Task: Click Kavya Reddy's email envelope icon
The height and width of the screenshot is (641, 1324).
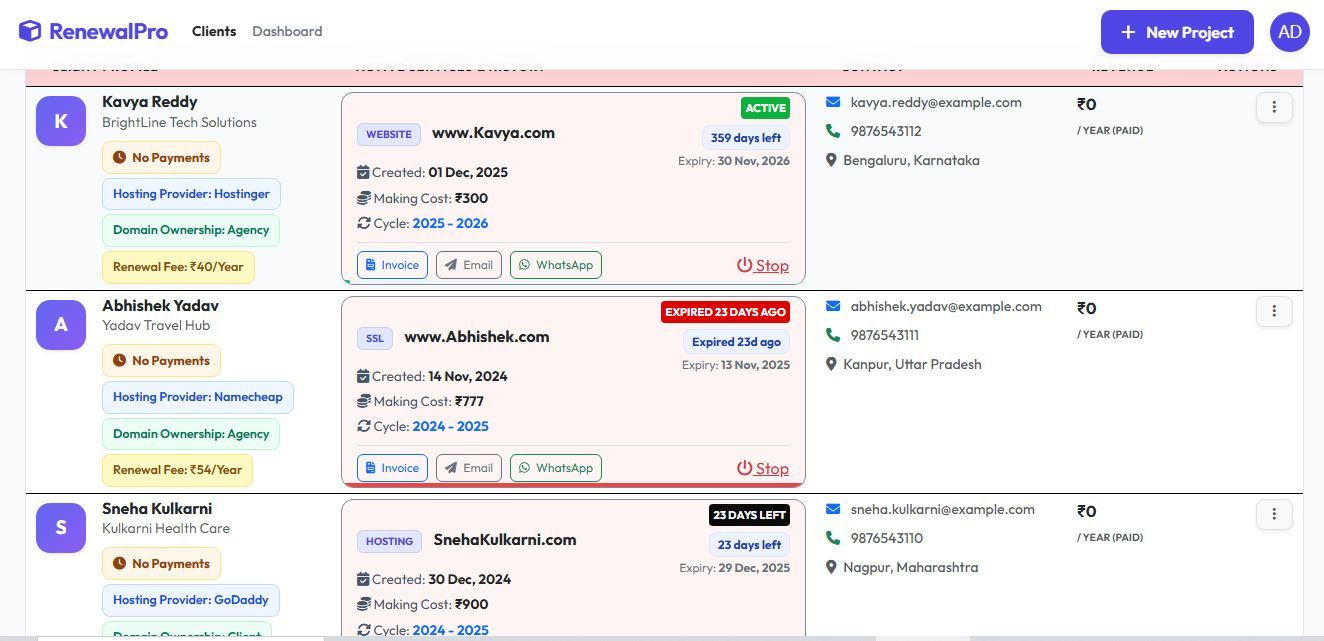Action: [833, 102]
